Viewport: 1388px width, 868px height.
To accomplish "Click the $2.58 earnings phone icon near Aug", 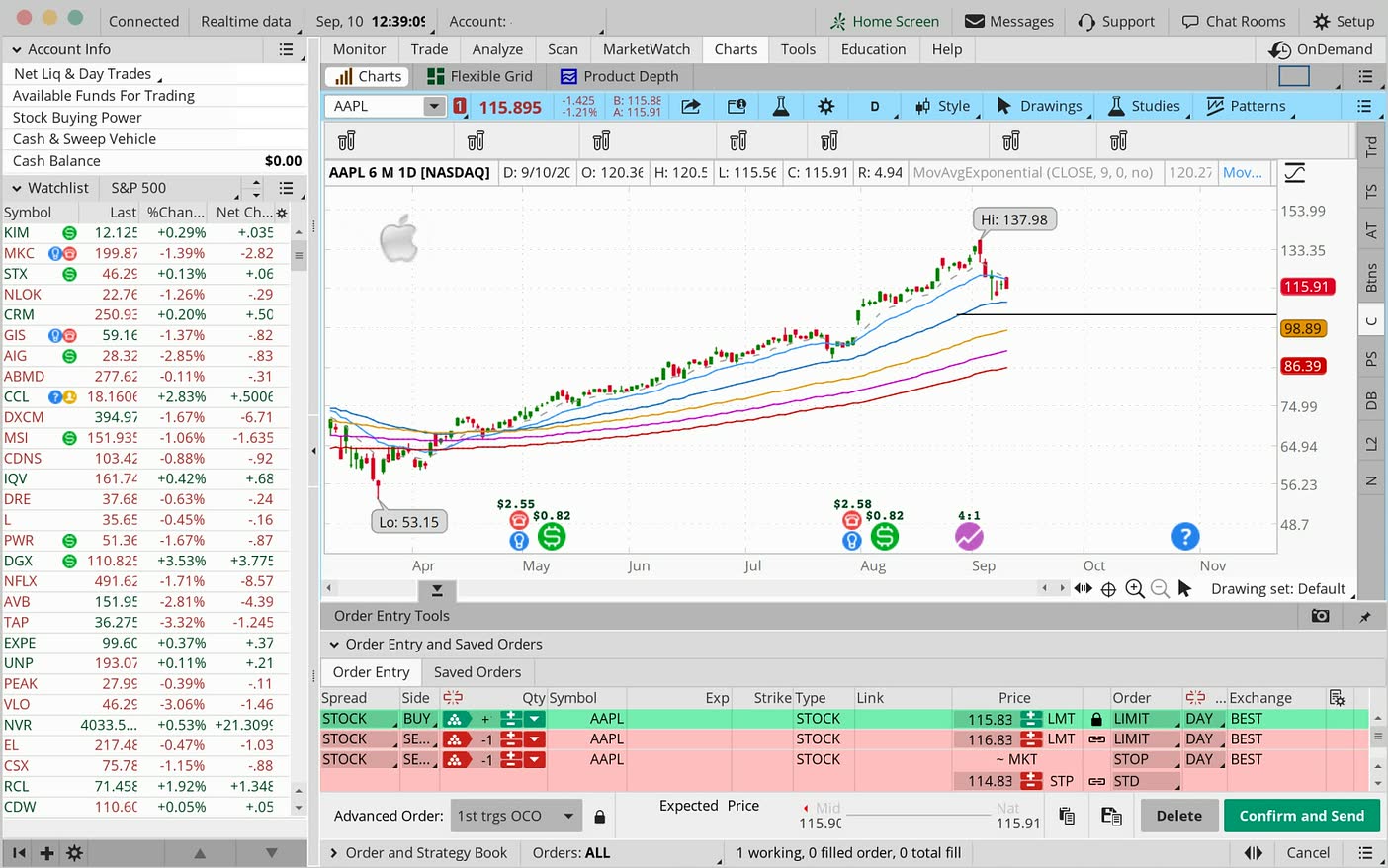I will (851, 520).
